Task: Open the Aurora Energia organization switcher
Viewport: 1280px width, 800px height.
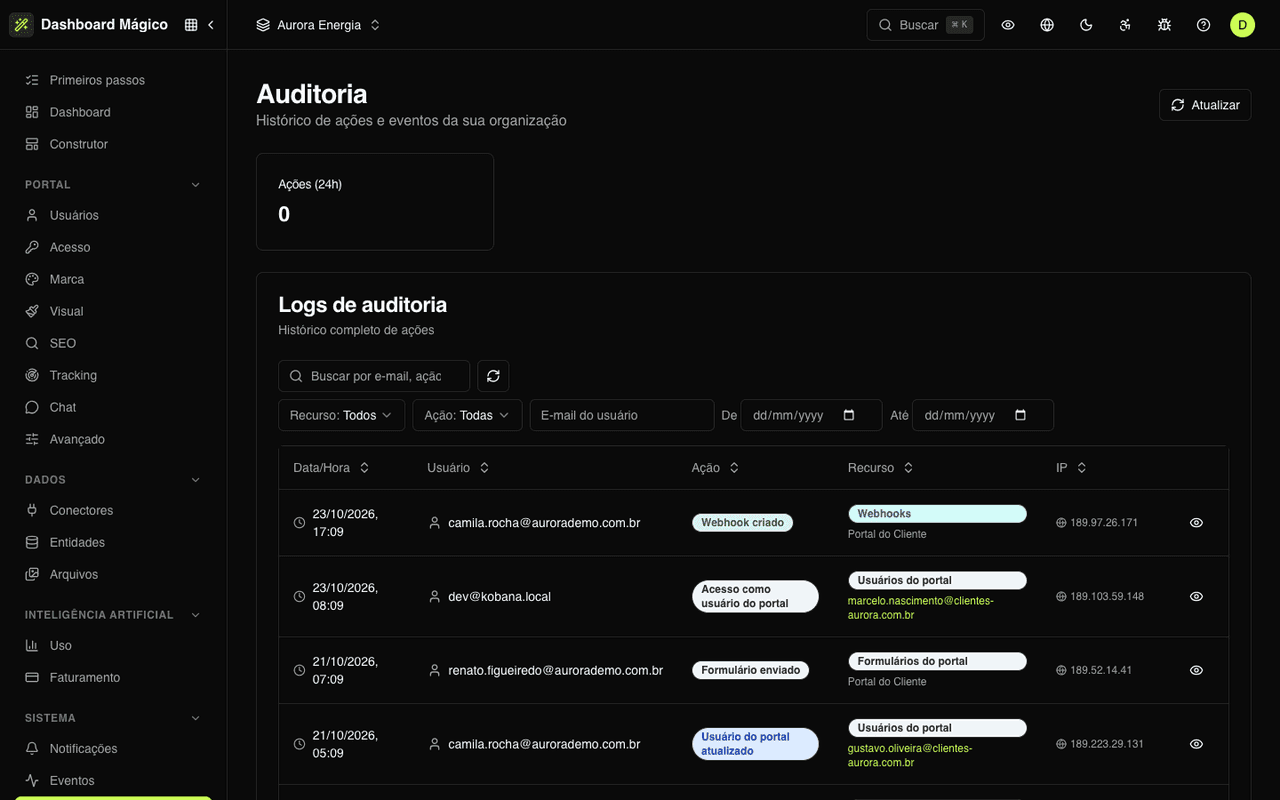Action: pos(318,25)
